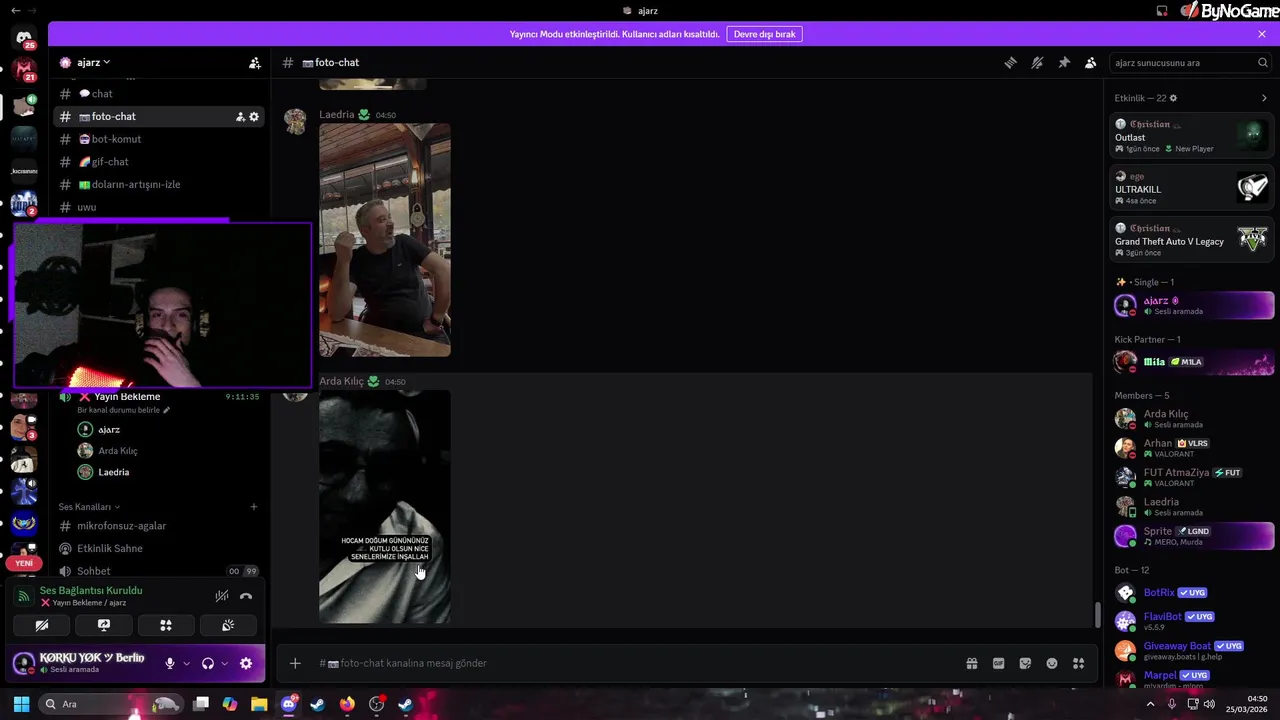The width and height of the screenshot is (1280, 720).
Task: Open user settings gear
Action: pyautogui.click(x=246, y=663)
